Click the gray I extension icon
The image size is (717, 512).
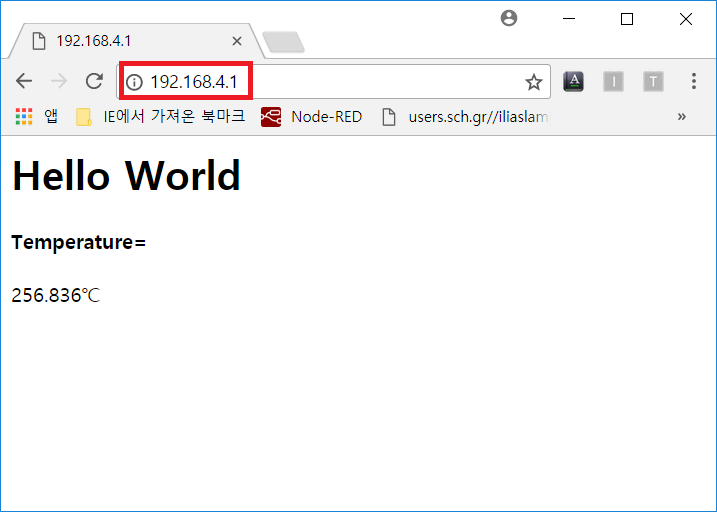click(x=613, y=82)
